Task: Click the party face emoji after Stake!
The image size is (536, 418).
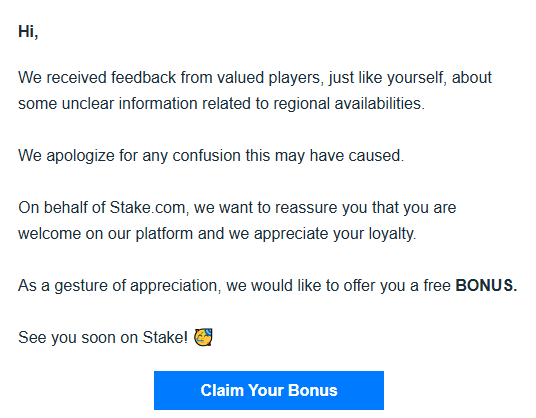Action: 203,337
